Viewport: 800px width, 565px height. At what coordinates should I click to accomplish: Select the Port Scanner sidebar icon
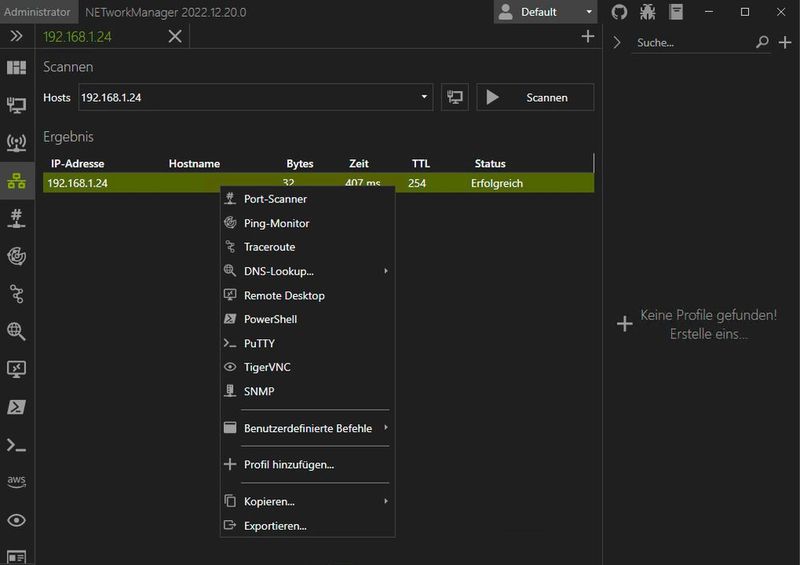coord(16,217)
